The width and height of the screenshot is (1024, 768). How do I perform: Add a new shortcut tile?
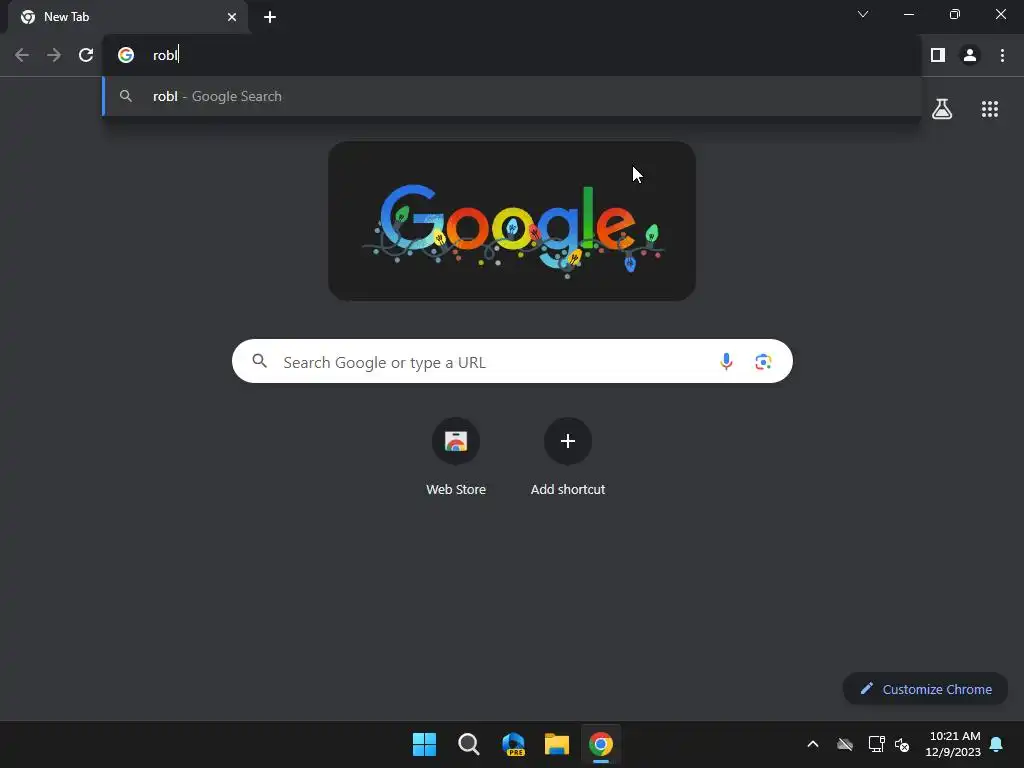pos(568,458)
